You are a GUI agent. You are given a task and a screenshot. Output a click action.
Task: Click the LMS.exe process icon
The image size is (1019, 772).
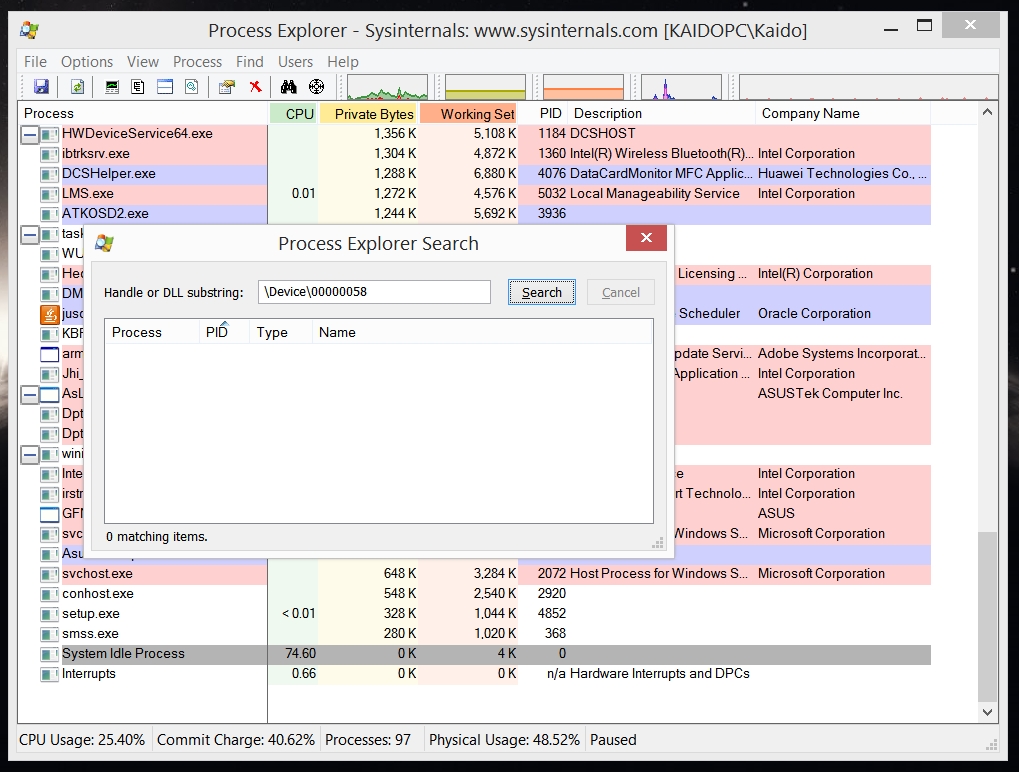49,194
